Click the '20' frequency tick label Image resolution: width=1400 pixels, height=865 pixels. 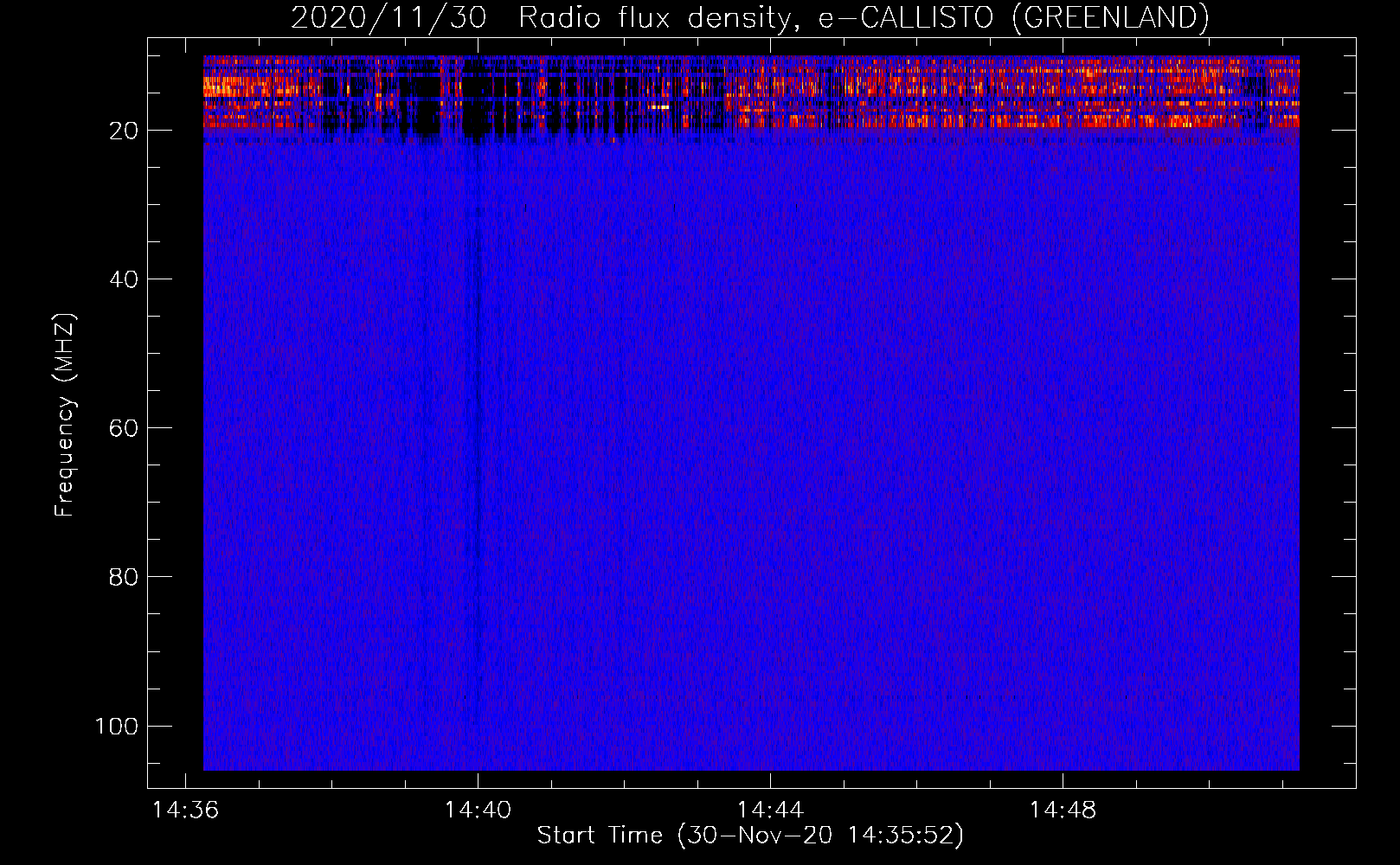[124, 131]
